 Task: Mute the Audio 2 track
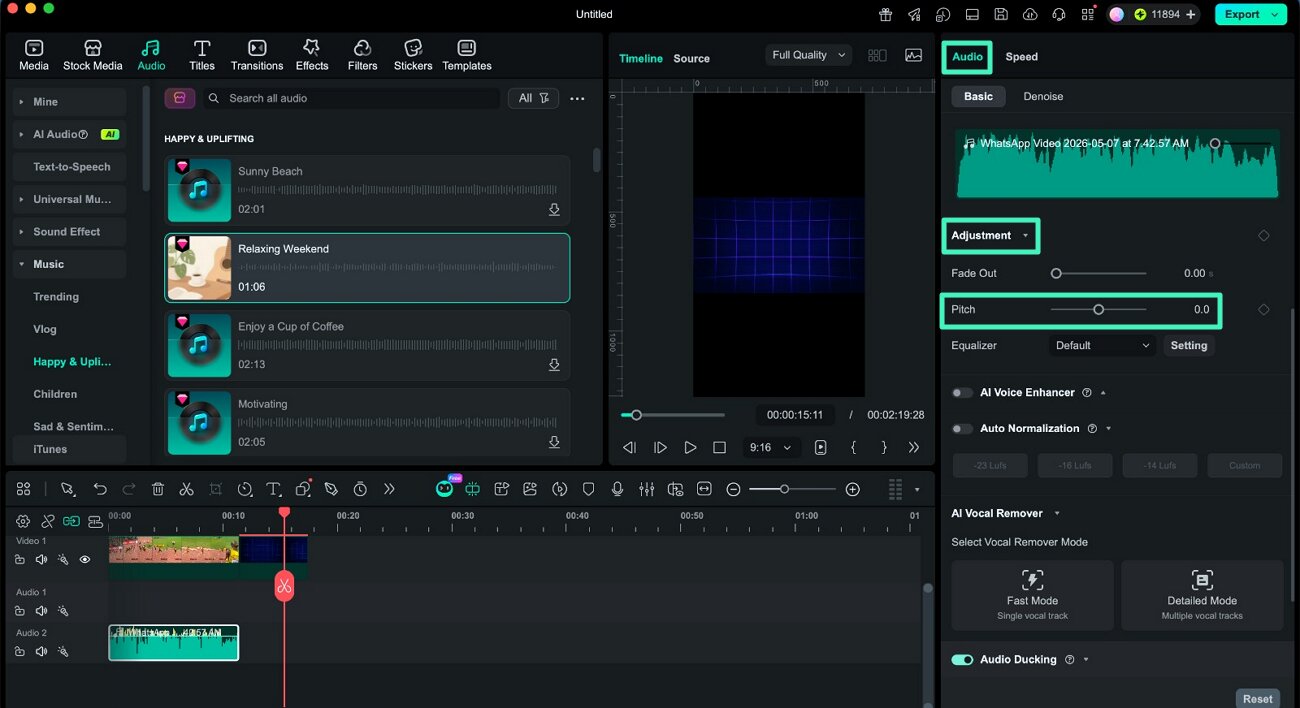coord(41,651)
